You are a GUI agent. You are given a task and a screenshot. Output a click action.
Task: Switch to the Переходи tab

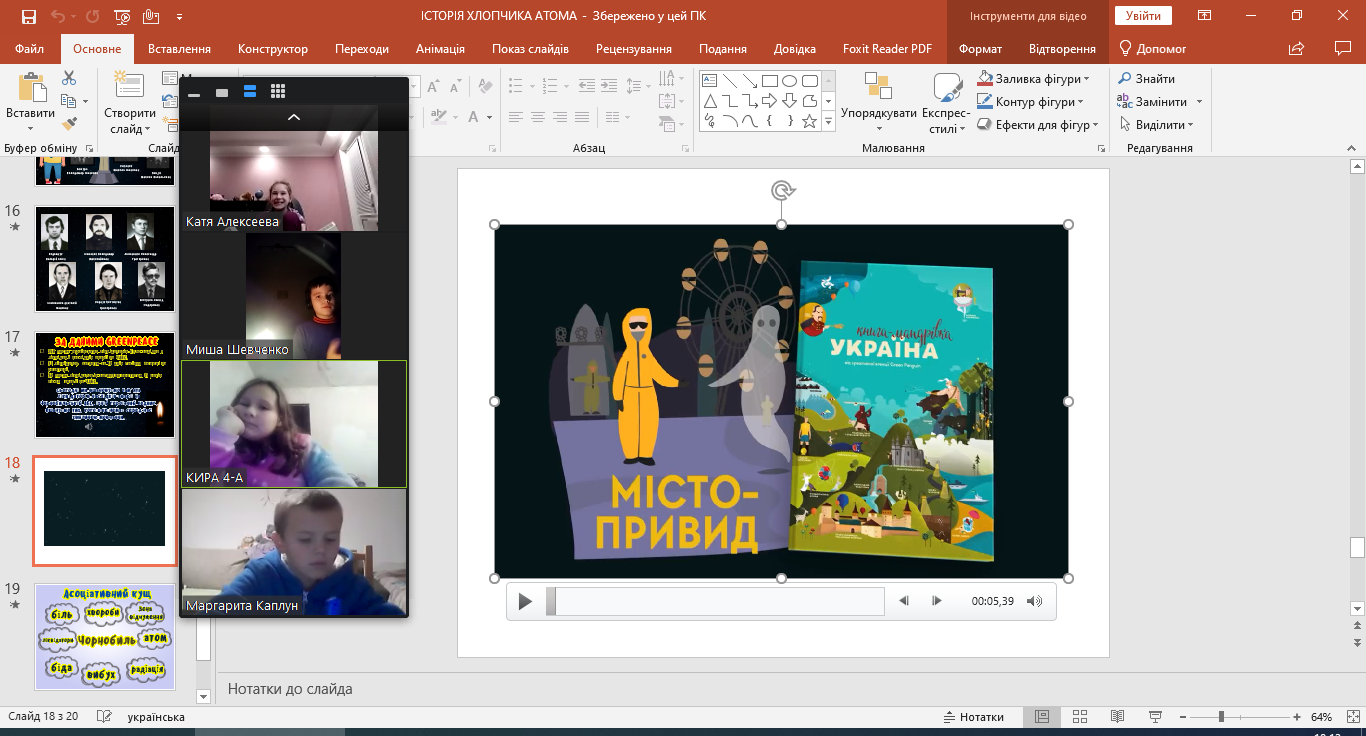pyautogui.click(x=362, y=49)
